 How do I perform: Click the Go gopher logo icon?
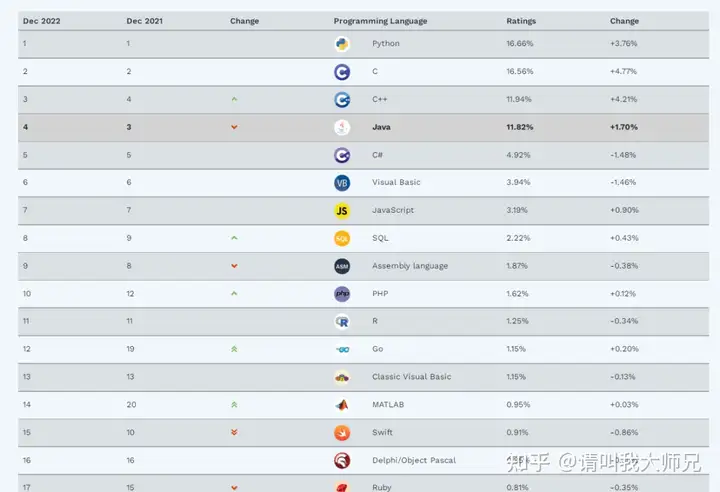click(x=343, y=350)
